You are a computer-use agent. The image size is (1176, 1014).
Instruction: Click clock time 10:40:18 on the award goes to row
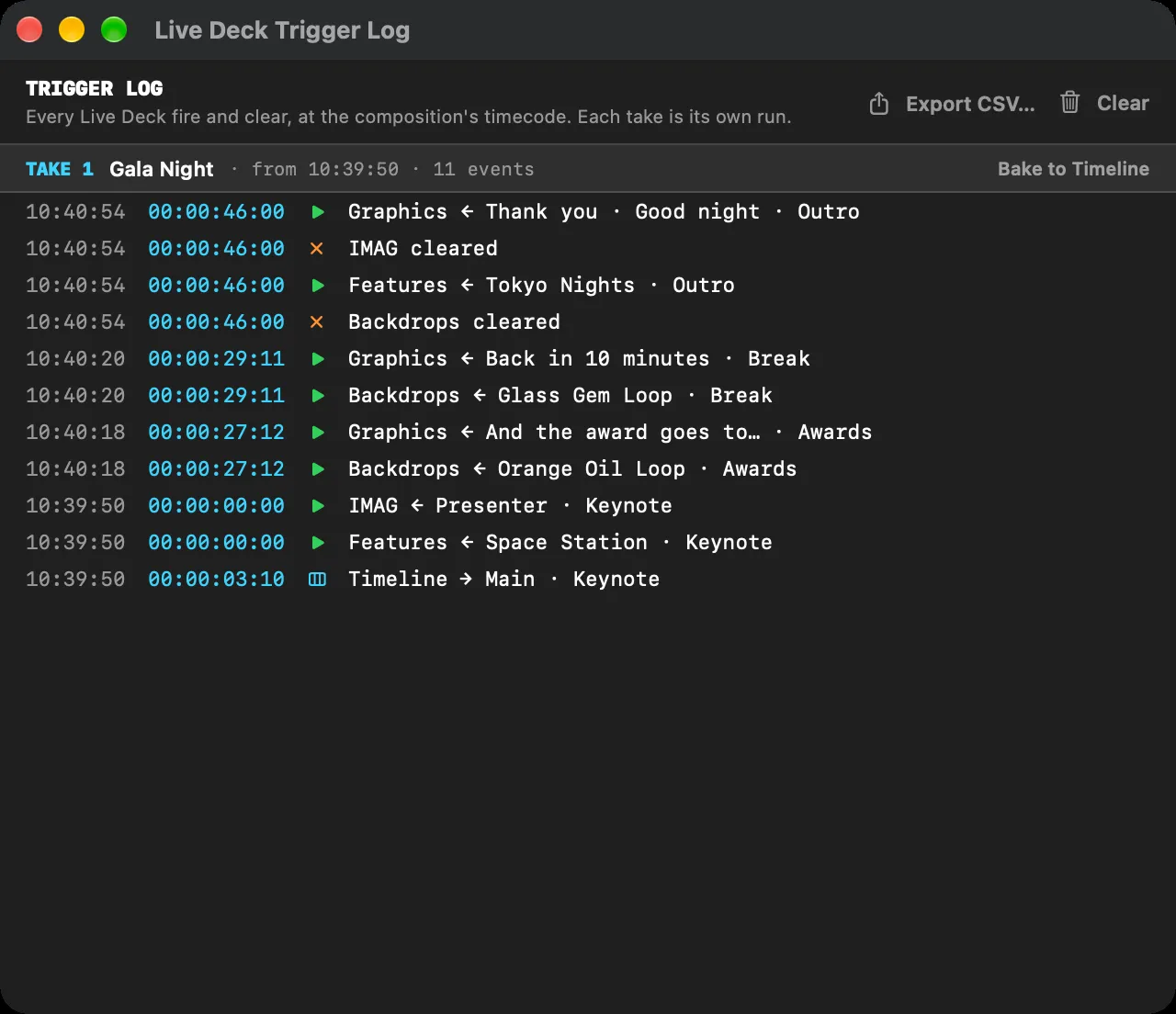[x=75, y=433]
